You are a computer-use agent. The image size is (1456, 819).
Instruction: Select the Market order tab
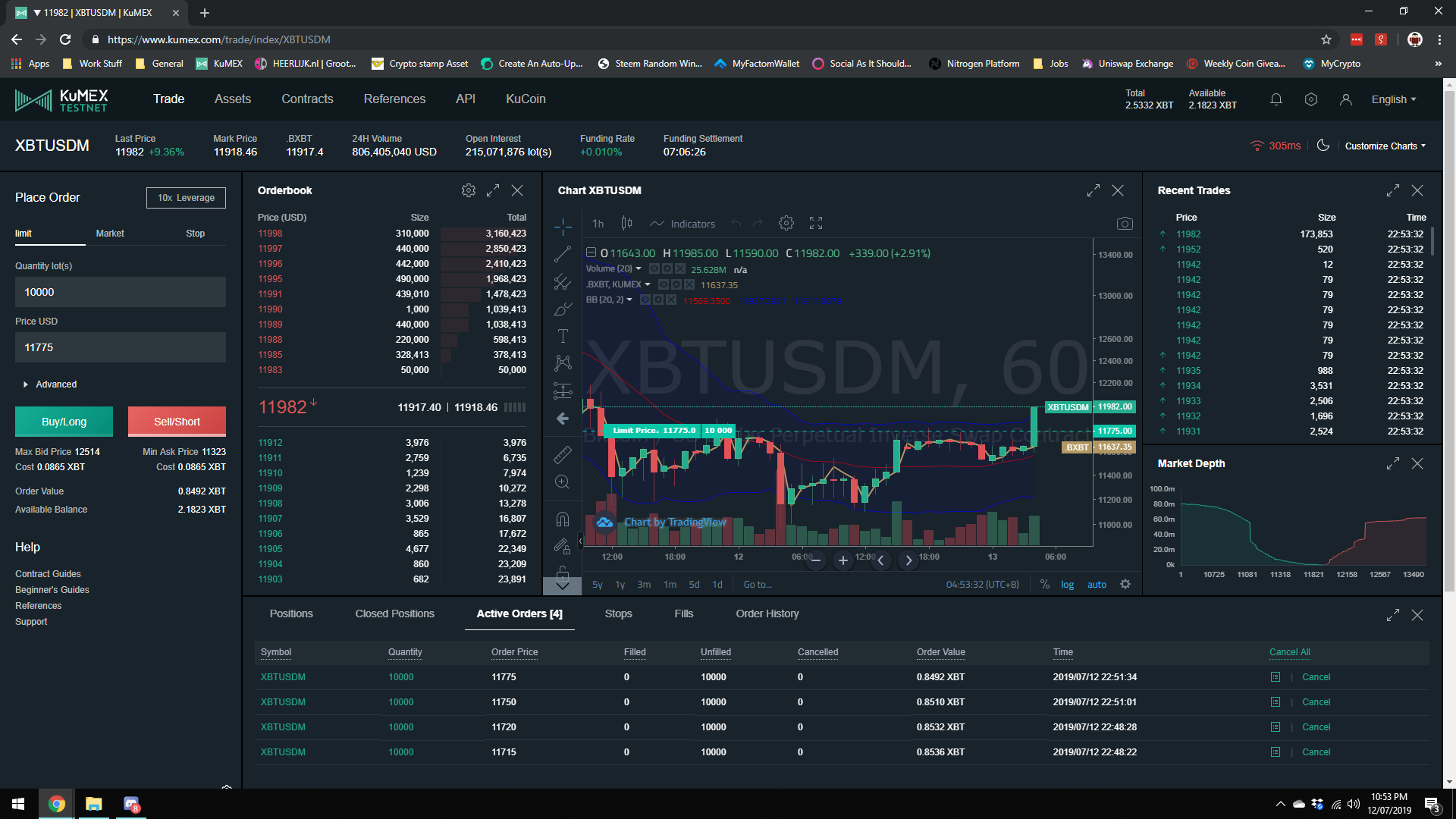point(110,234)
